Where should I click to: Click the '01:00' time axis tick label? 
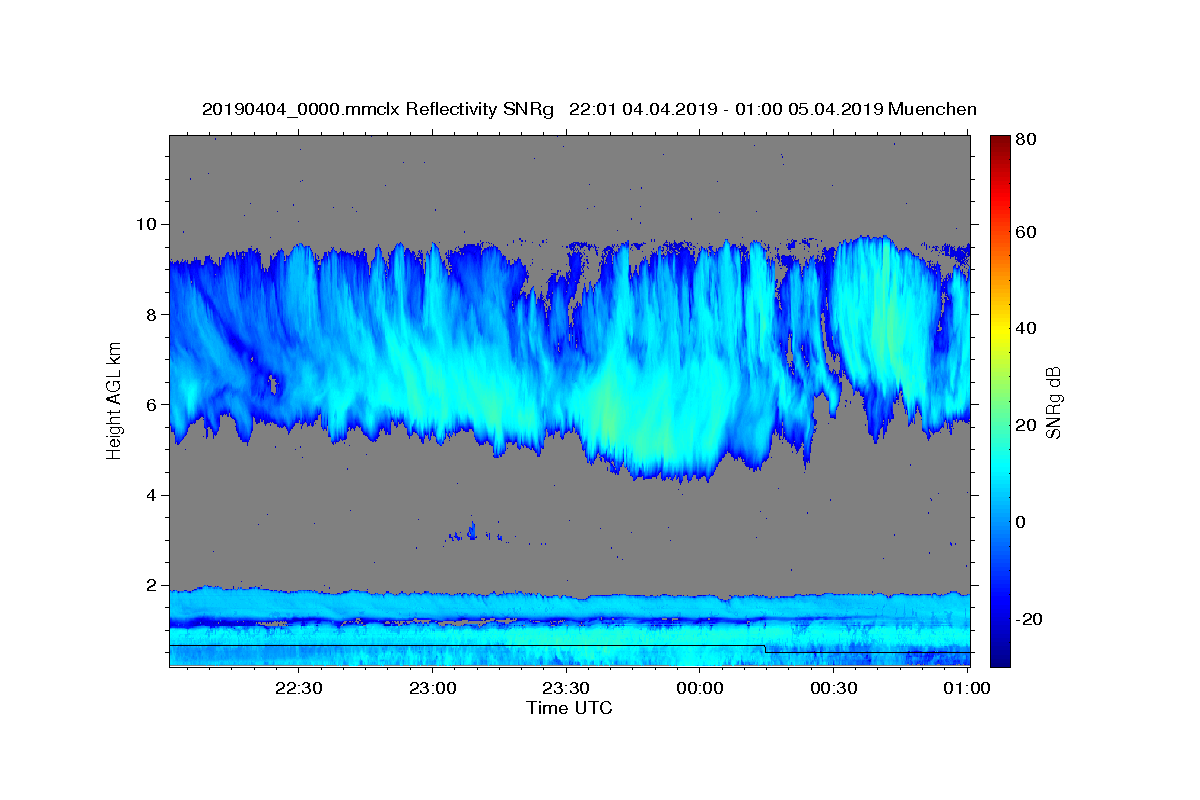point(967,689)
